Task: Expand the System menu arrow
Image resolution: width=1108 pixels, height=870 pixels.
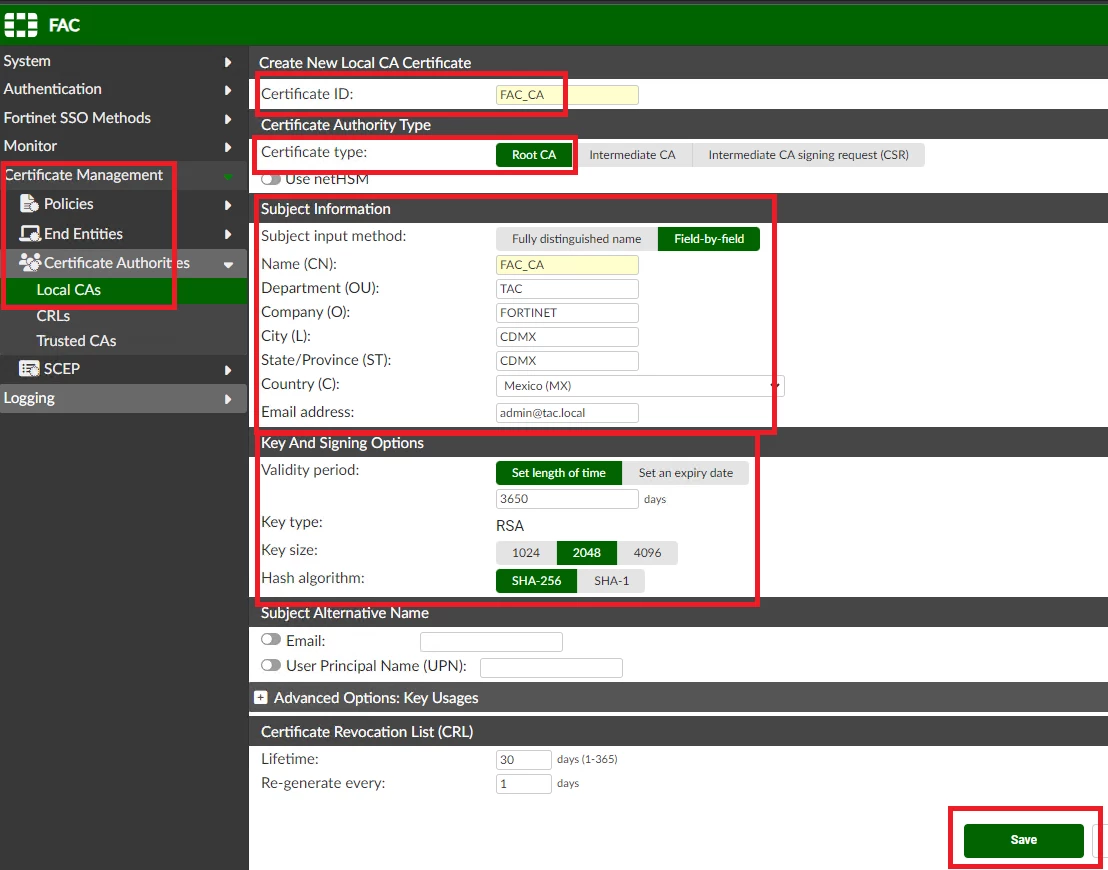Action: click(x=228, y=61)
